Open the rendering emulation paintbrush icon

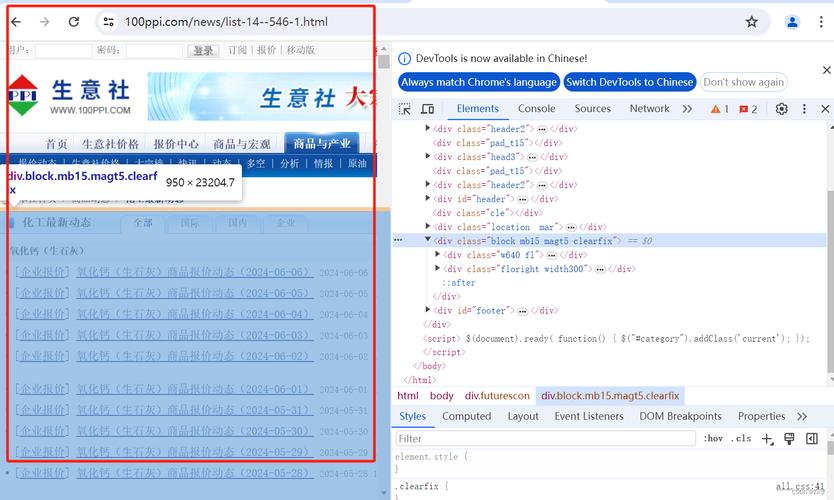tap(789, 438)
